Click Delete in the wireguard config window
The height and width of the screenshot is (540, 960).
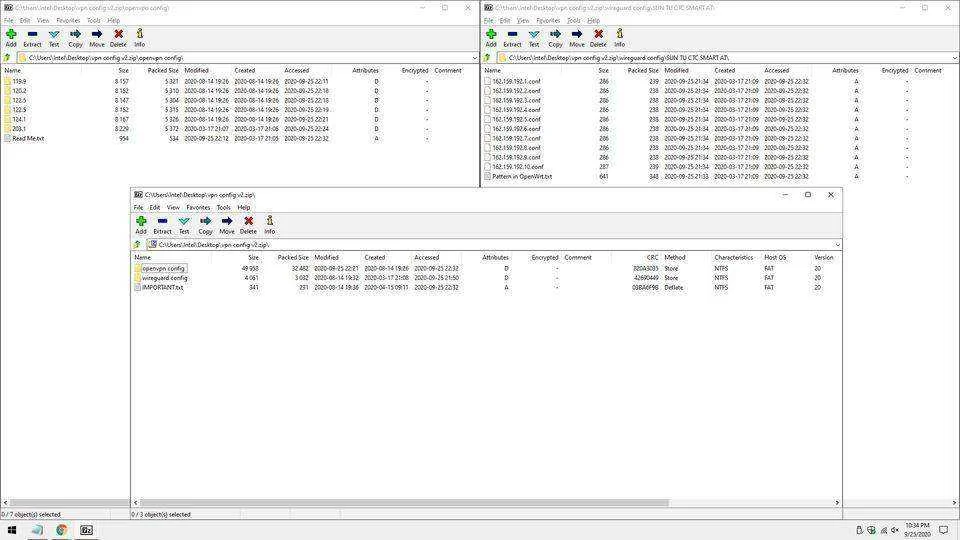598,37
